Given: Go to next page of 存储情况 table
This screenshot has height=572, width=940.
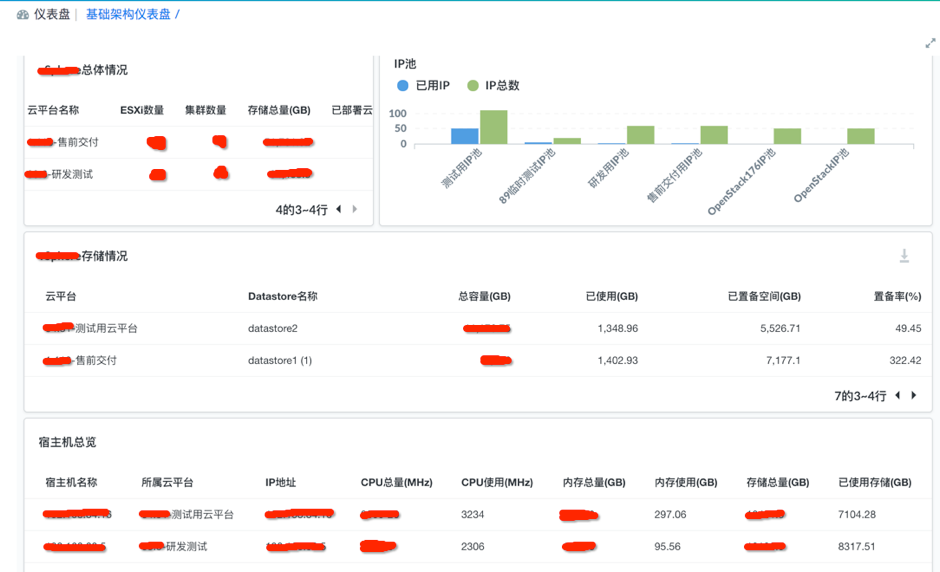Looking at the screenshot, I should (x=914, y=395).
